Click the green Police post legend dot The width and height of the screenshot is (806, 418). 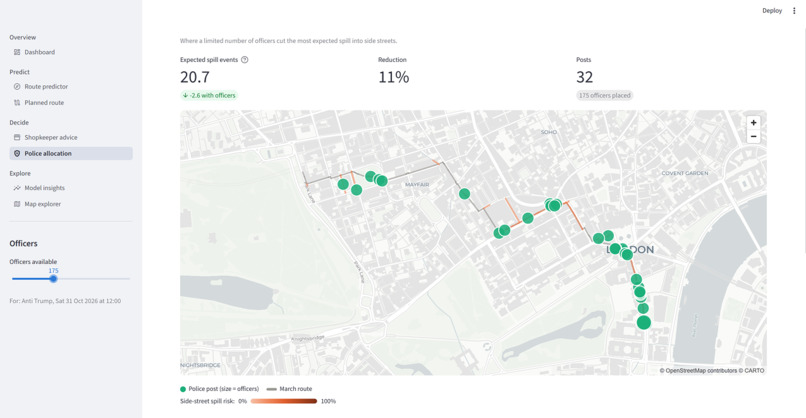tap(182, 389)
